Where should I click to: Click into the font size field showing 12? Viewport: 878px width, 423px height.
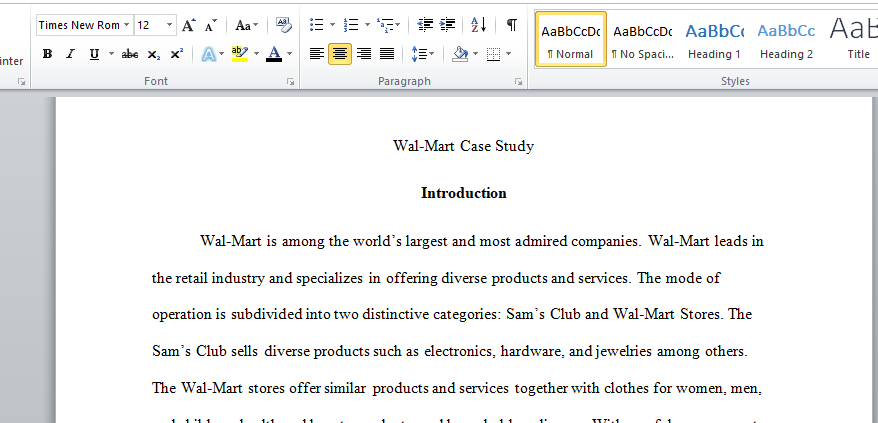tap(150, 25)
